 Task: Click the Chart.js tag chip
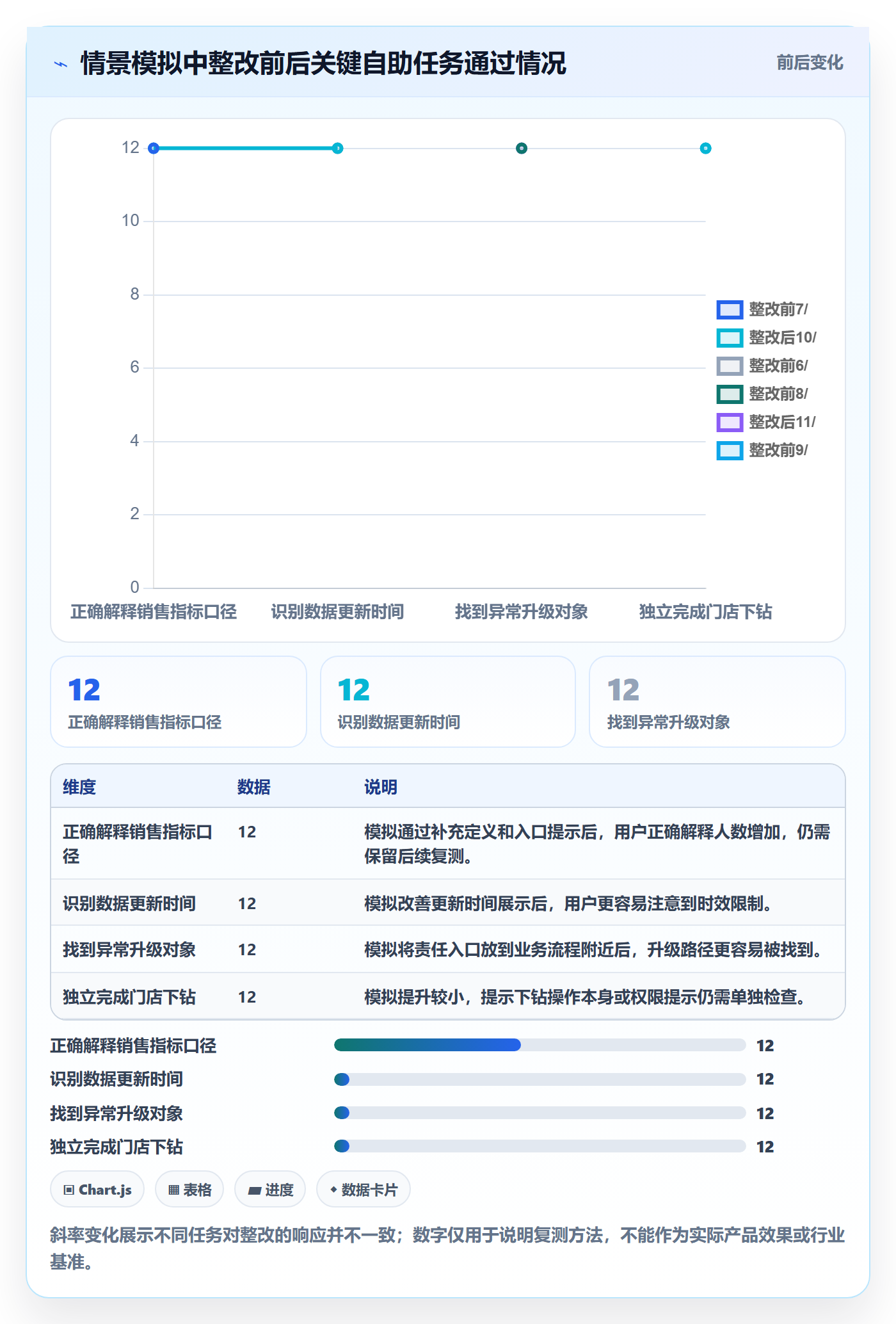coord(97,1190)
